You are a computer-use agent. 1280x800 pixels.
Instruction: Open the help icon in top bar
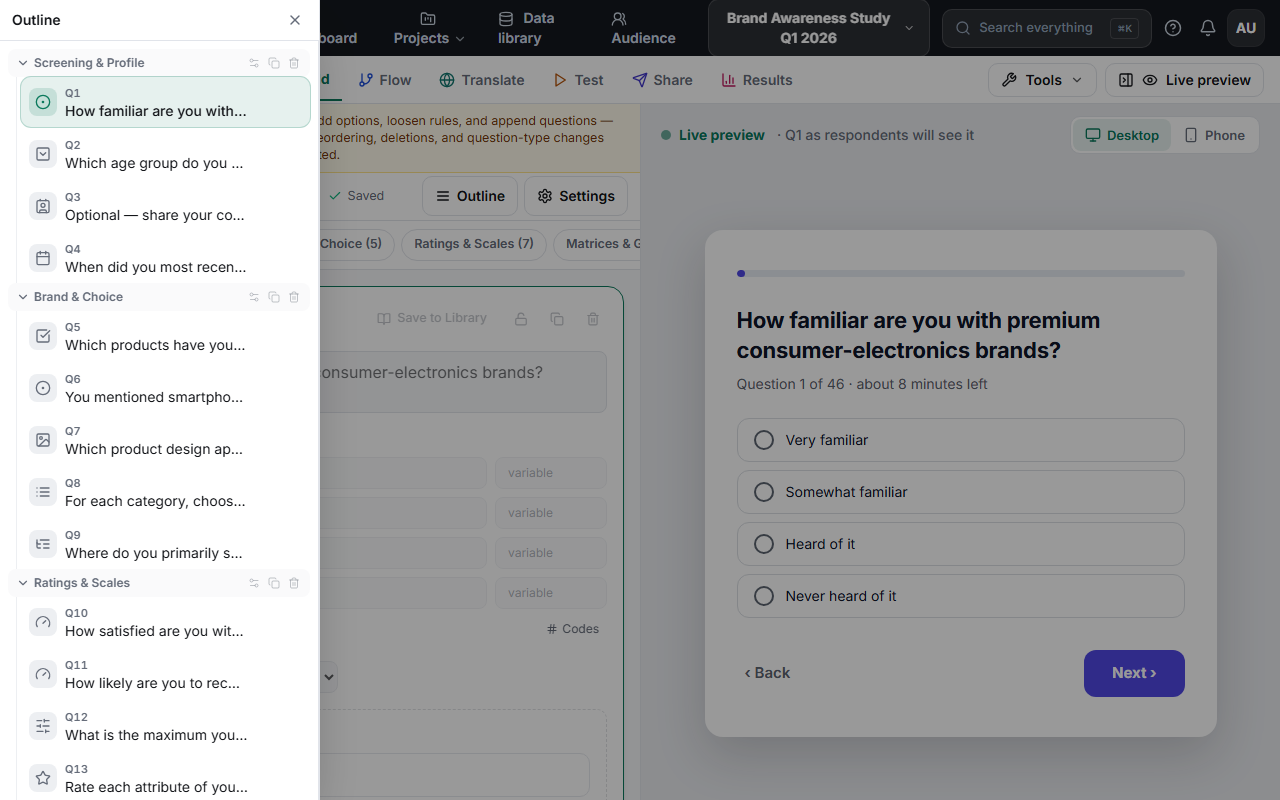coord(1173,28)
